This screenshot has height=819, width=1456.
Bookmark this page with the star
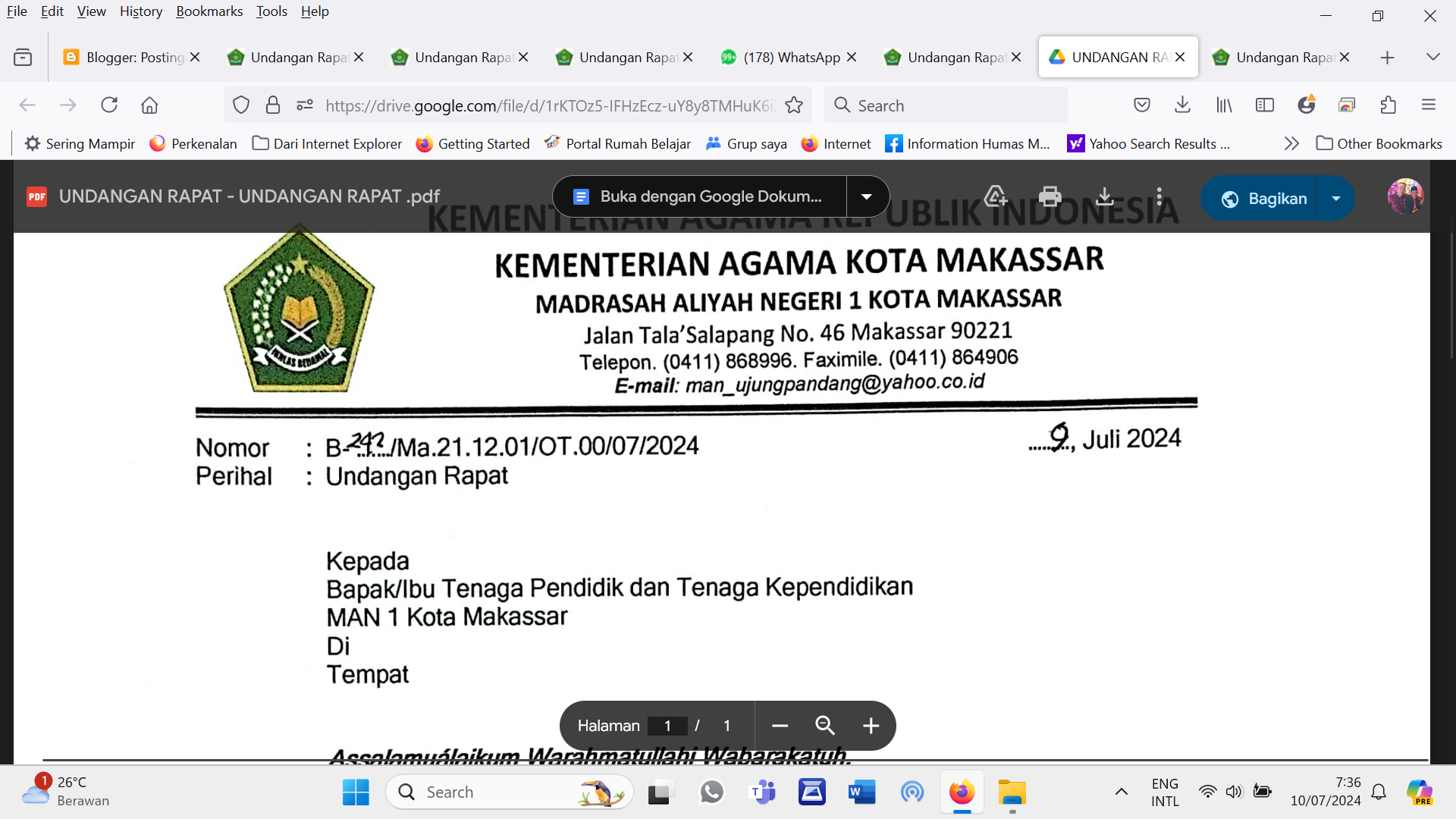click(794, 105)
